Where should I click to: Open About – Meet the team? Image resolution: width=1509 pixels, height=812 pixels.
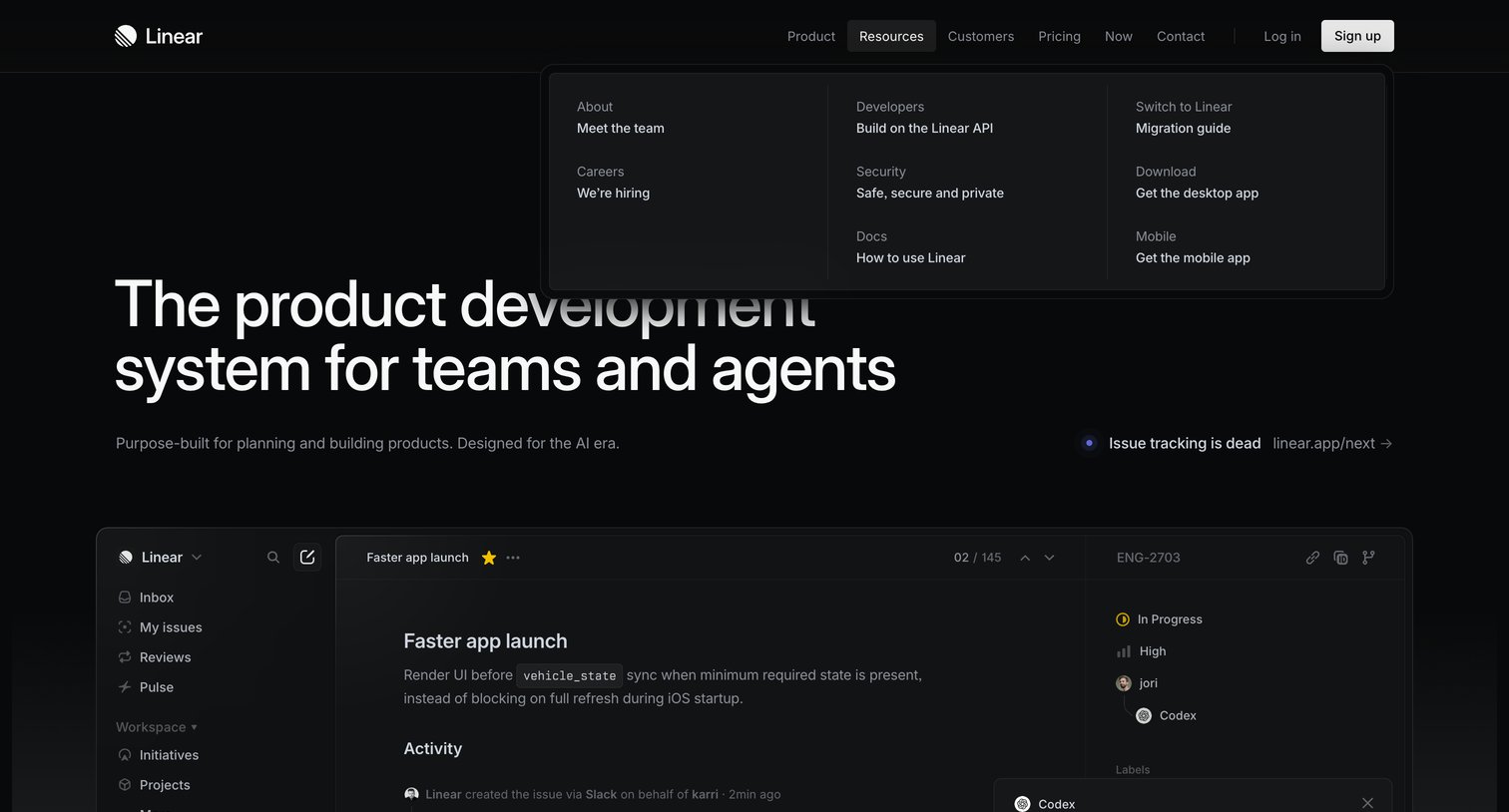tap(621, 118)
